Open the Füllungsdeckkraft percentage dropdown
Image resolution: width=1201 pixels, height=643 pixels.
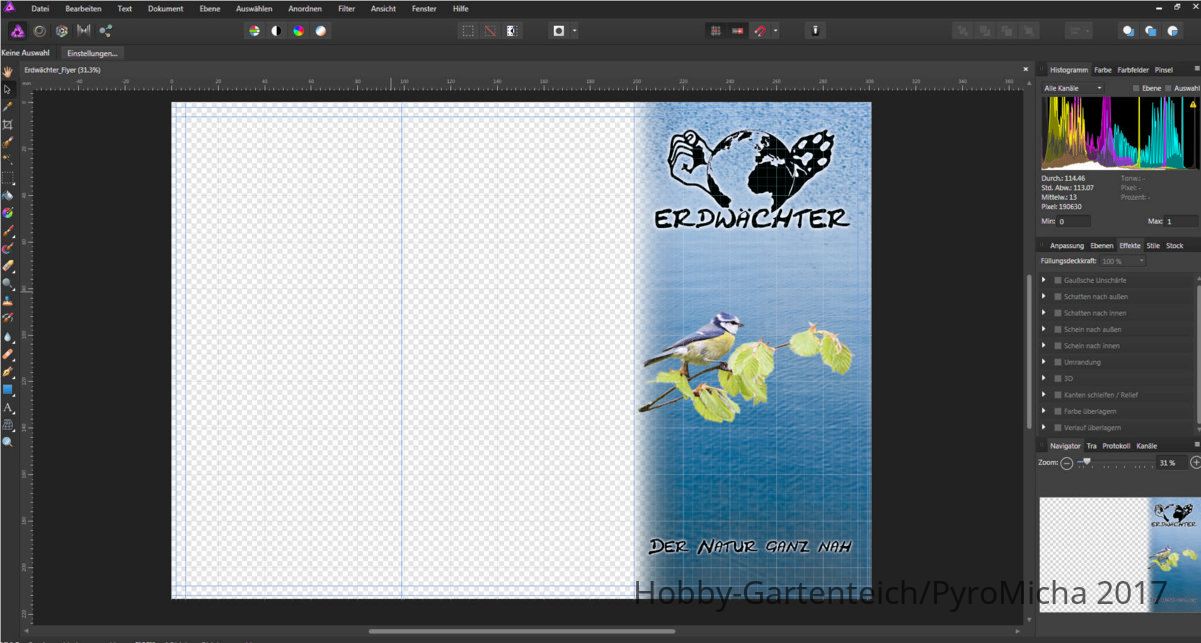click(1122, 261)
